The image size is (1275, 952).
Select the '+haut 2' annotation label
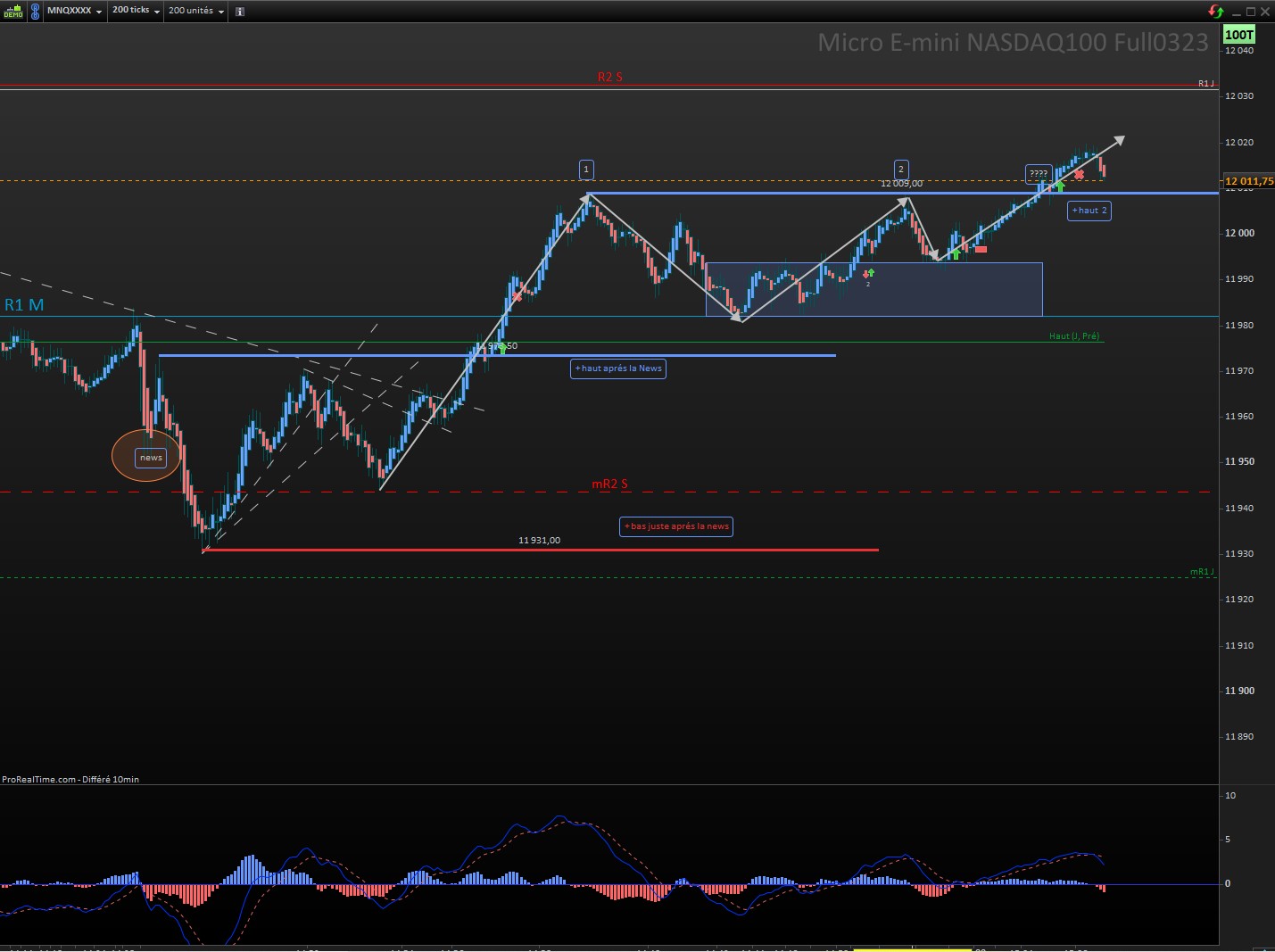click(1089, 211)
